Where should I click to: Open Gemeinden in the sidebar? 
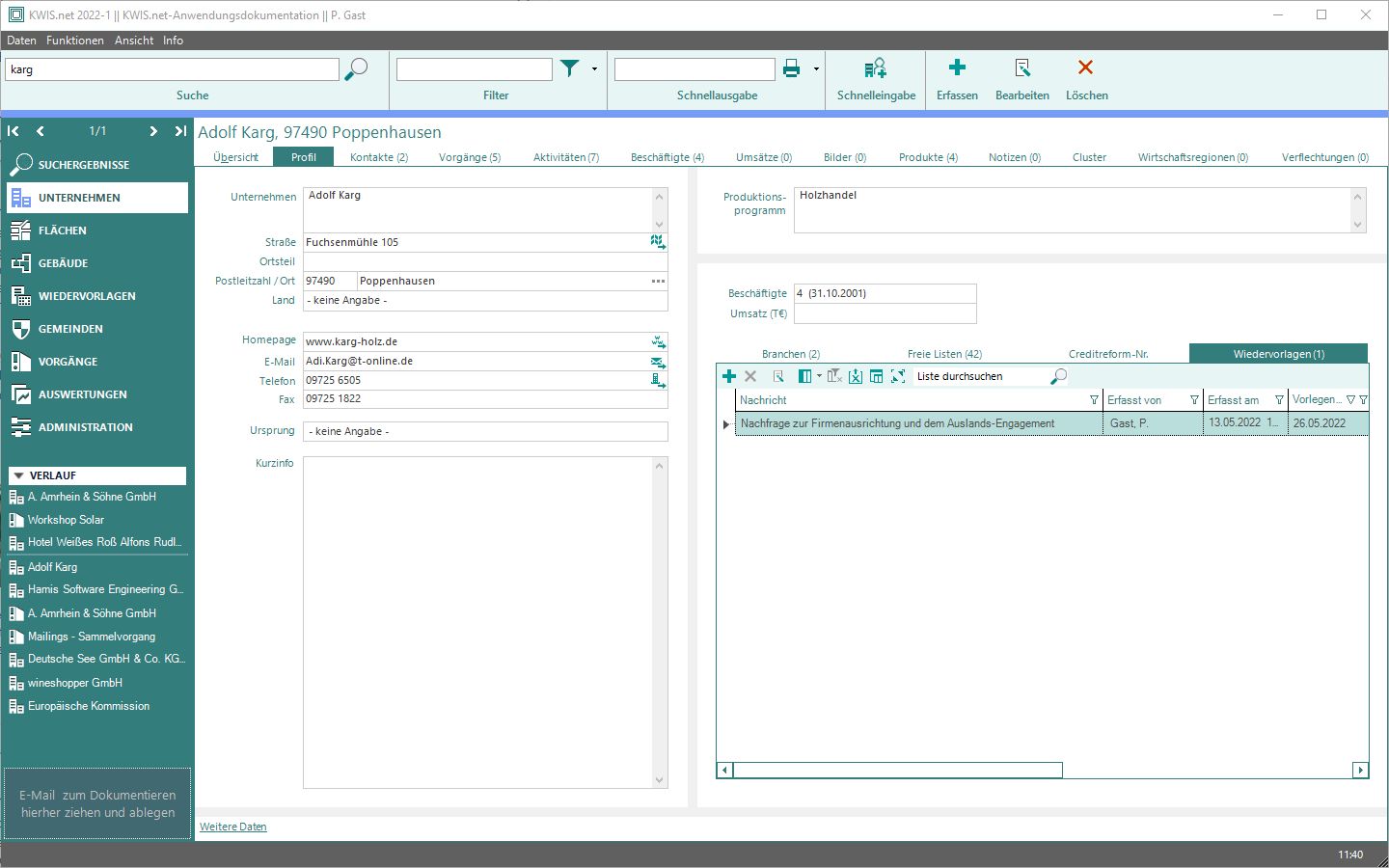click(96, 329)
